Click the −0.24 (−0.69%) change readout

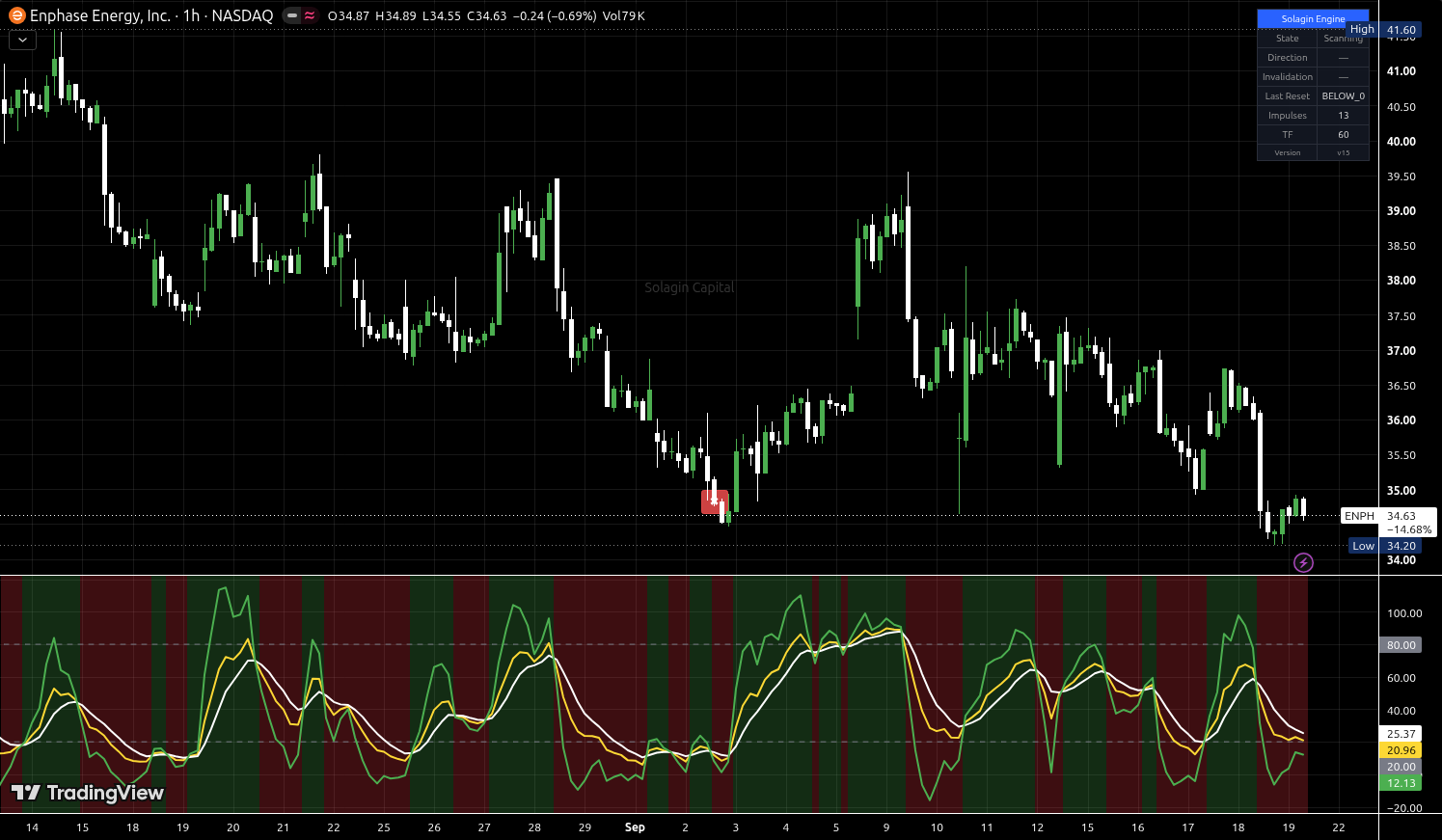click(x=555, y=16)
